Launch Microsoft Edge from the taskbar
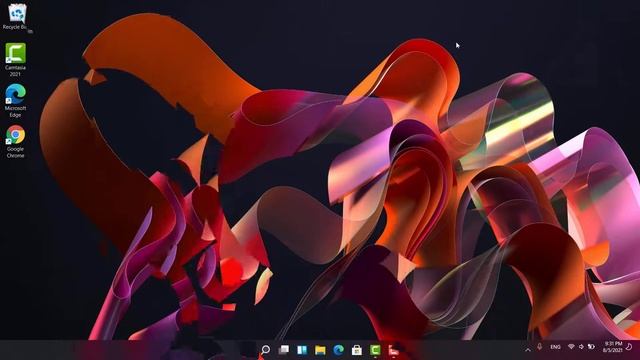The width and height of the screenshot is (640, 360). [x=338, y=350]
